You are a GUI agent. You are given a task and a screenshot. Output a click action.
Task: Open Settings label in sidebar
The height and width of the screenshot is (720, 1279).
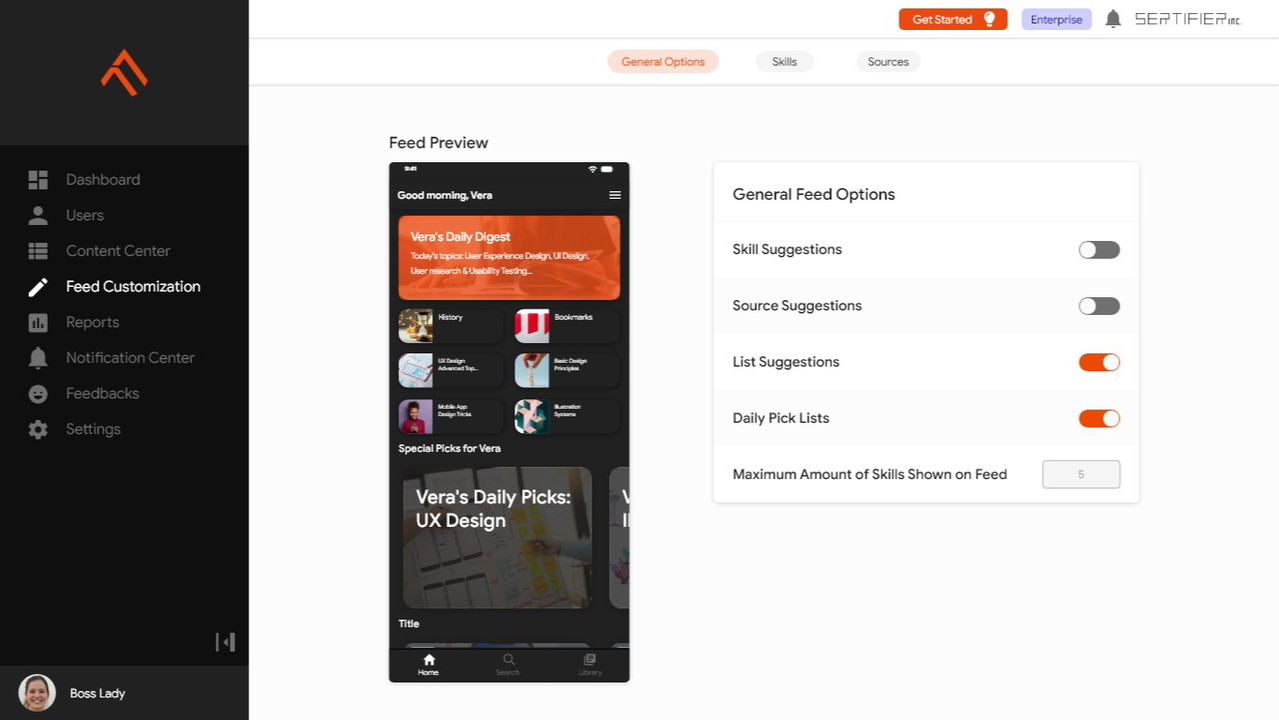pos(93,429)
